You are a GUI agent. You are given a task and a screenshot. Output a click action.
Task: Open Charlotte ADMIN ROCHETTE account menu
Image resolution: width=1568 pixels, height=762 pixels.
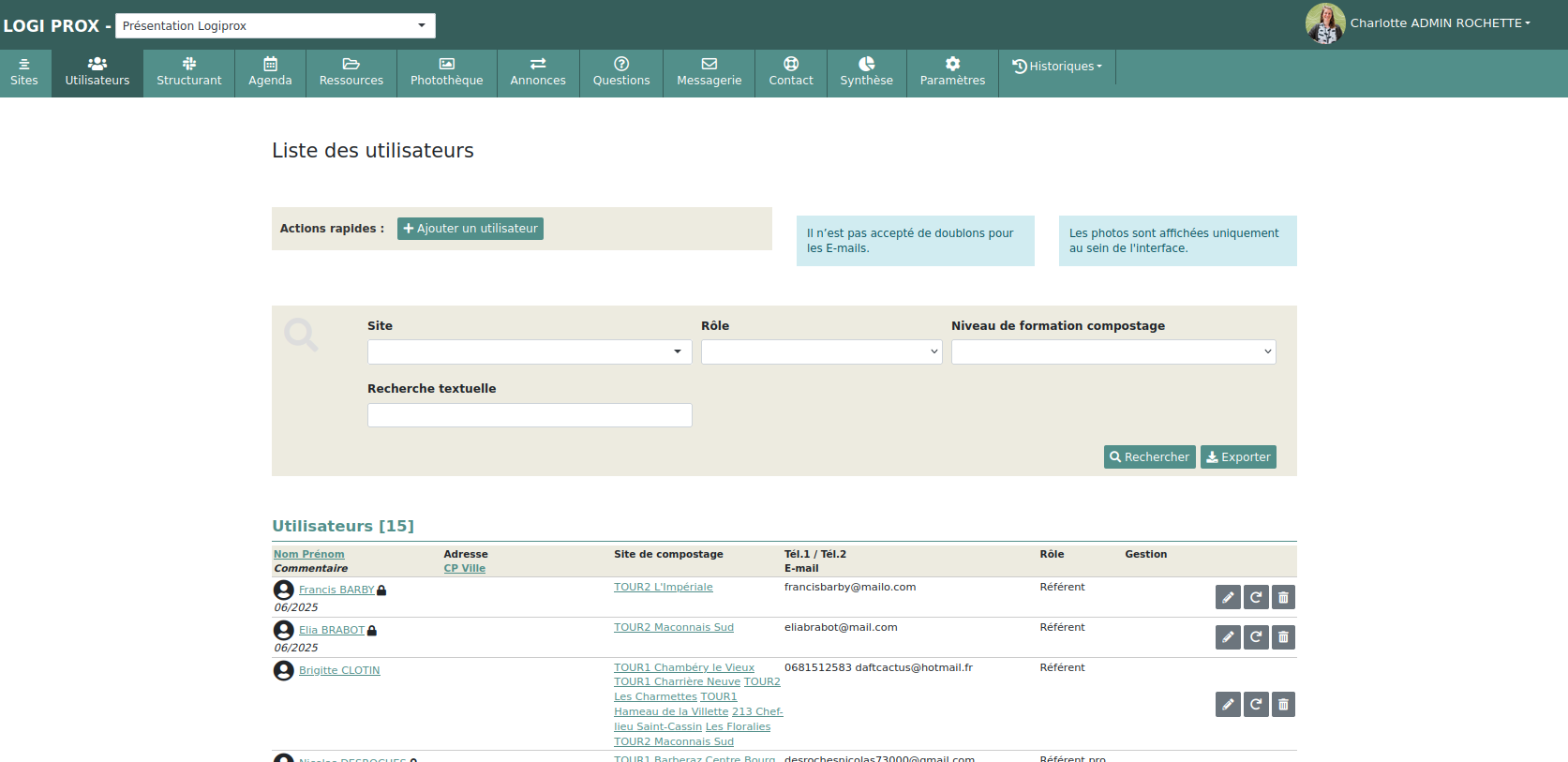click(1441, 23)
